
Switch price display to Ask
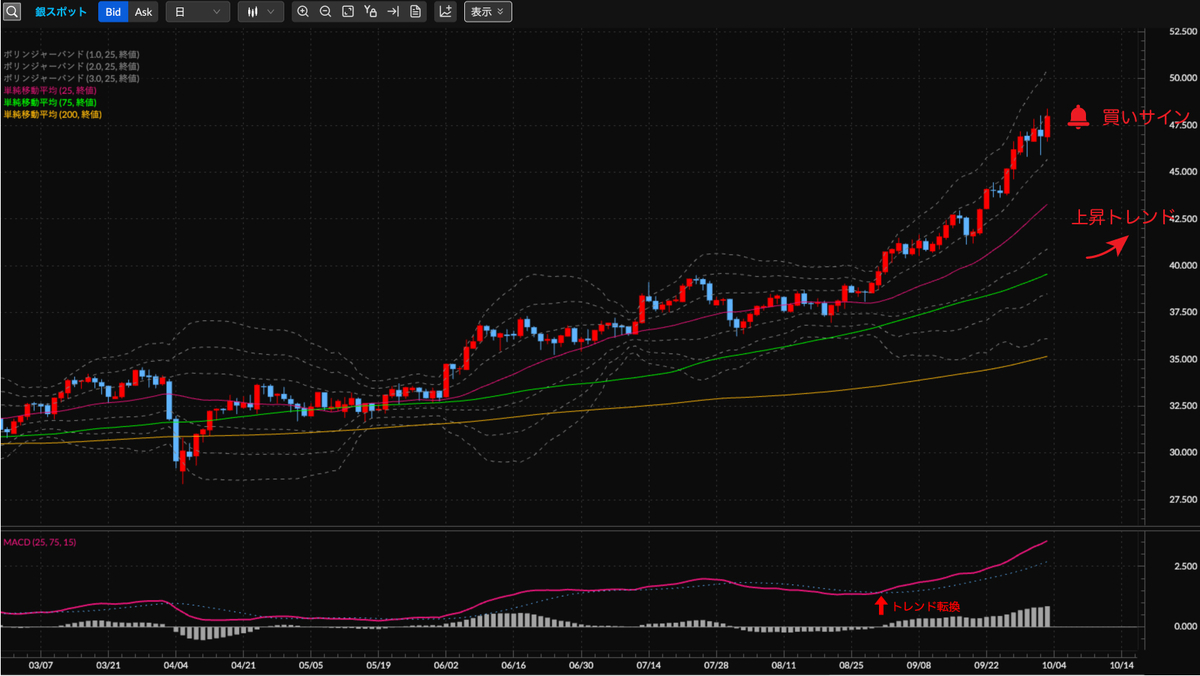pyautogui.click(x=144, y=12)
